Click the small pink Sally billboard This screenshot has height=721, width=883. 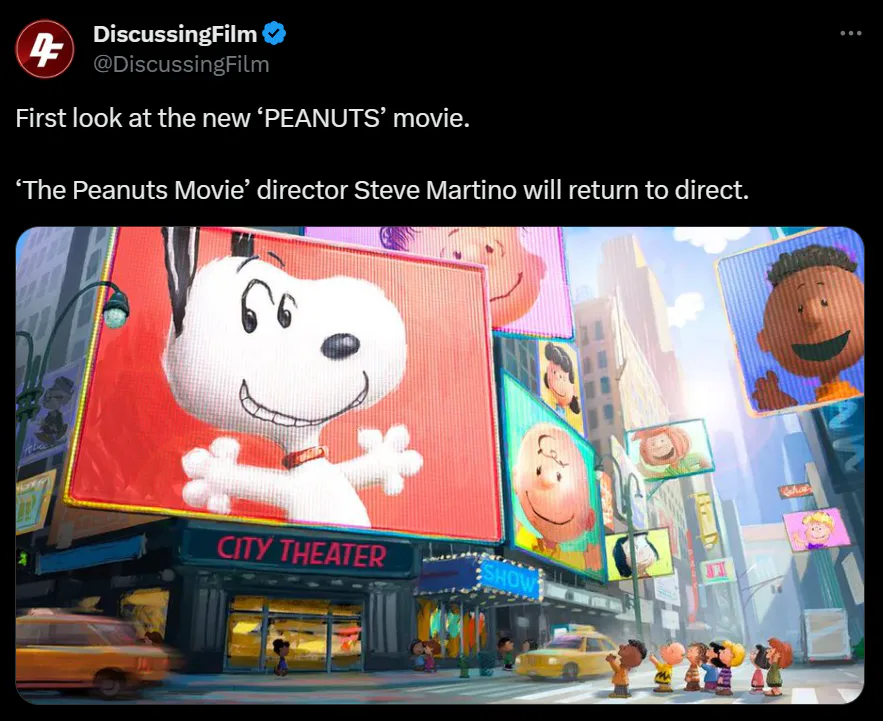click(817, 530)
